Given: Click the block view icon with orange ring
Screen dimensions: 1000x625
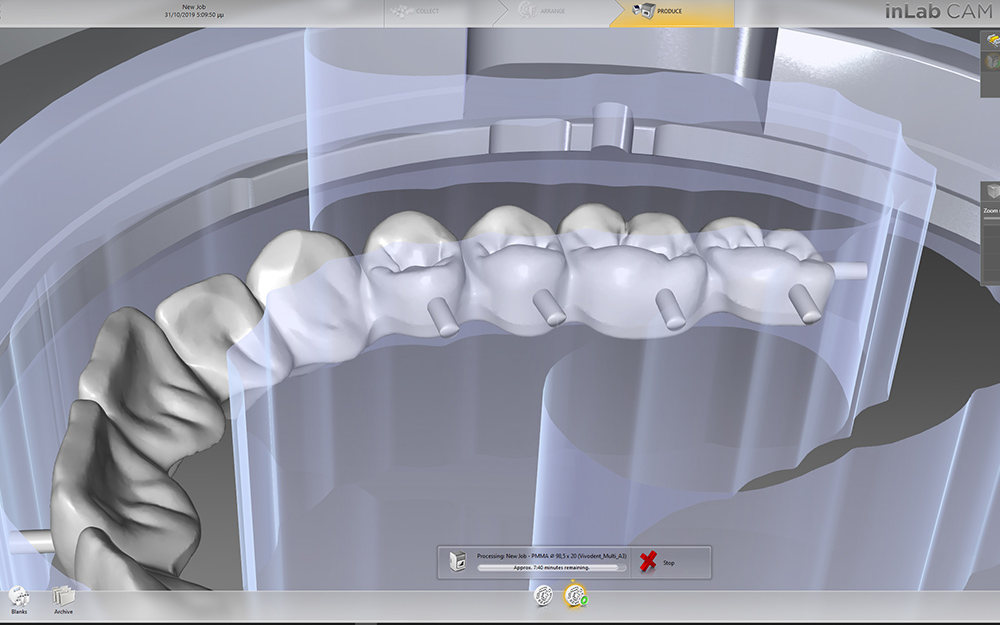Looking at the screenshot, I should (992, 62).
